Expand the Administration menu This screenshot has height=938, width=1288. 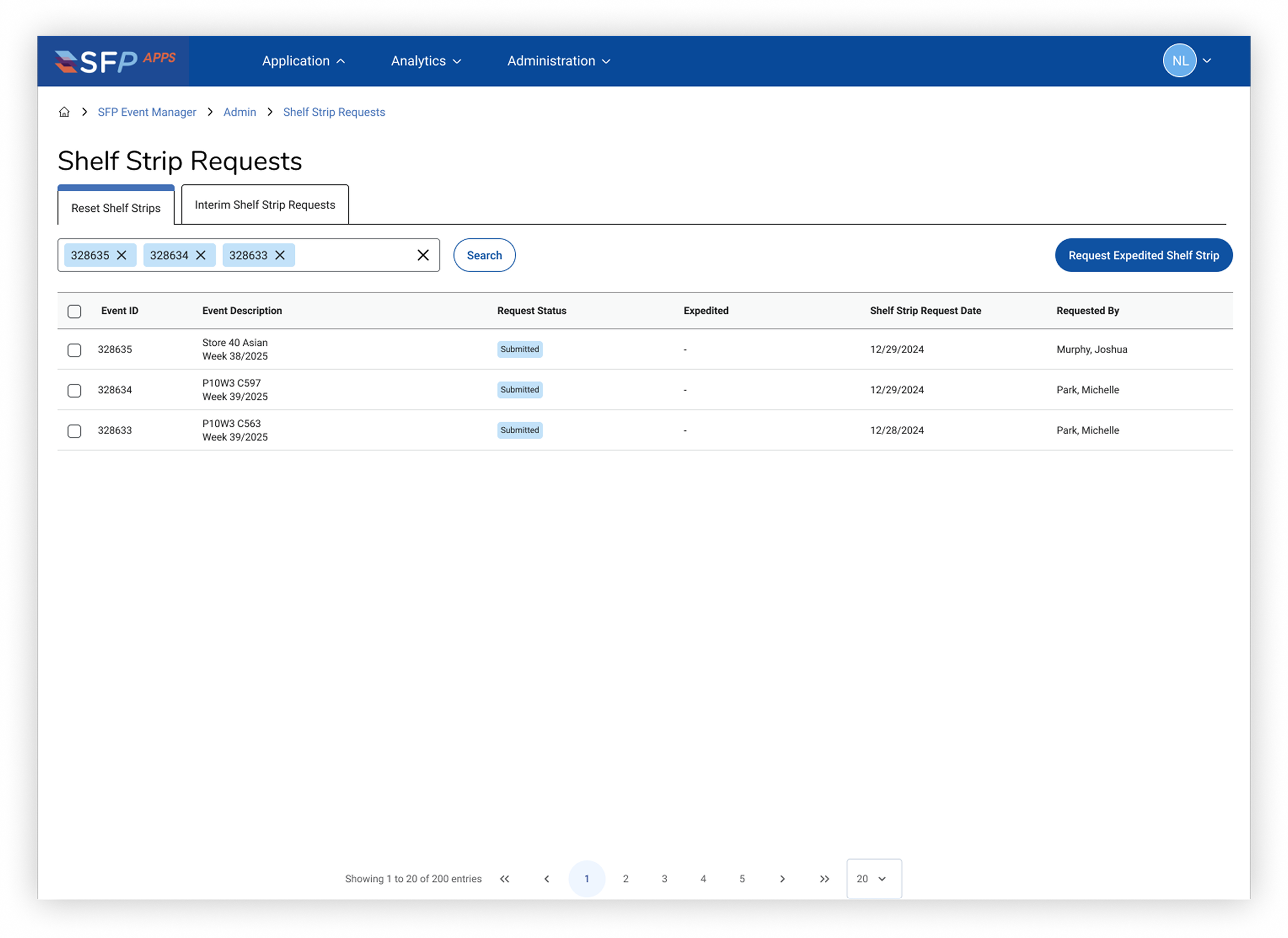tap(559, 61)
